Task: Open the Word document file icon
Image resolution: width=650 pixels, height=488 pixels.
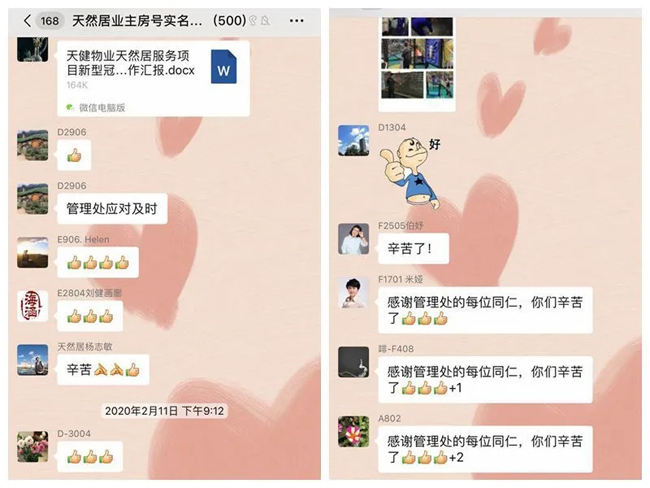Action: 224,67
